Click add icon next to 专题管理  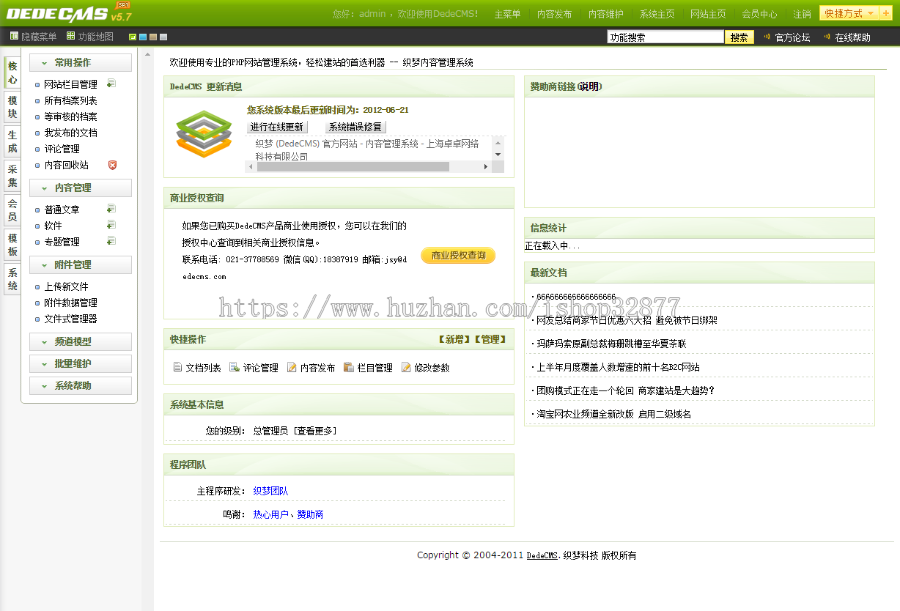click(111, 241)
